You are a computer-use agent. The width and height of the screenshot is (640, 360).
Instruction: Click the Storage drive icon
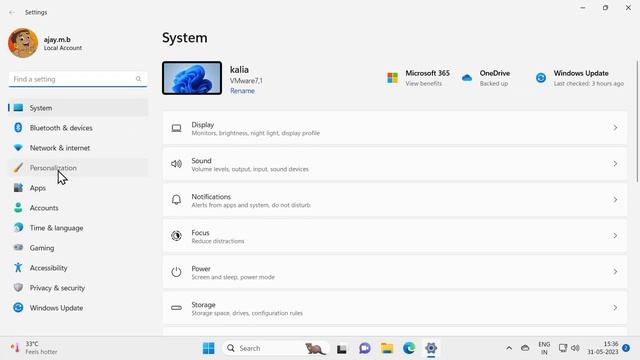click(x=176, y=307)
